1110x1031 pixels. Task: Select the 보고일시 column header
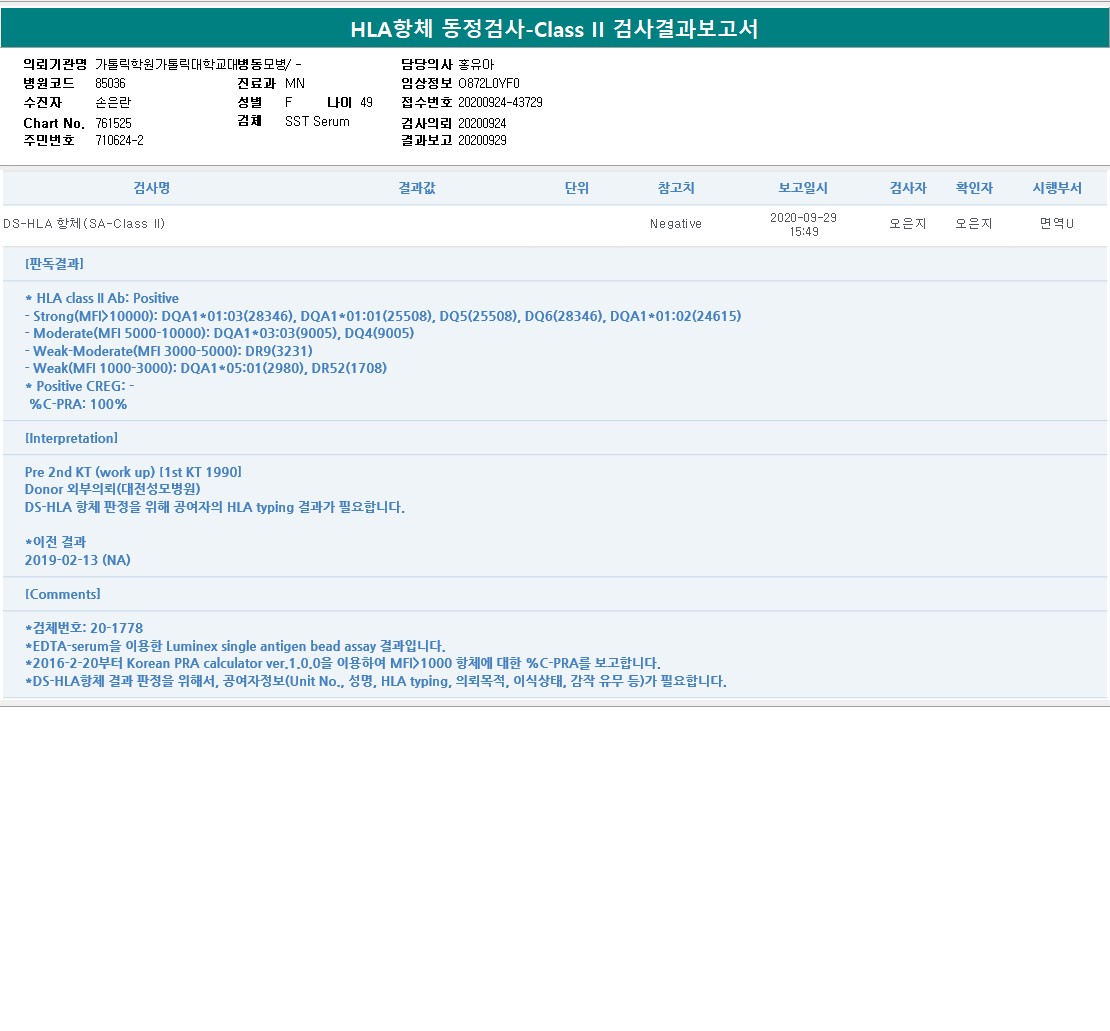(x=803, y=188)
